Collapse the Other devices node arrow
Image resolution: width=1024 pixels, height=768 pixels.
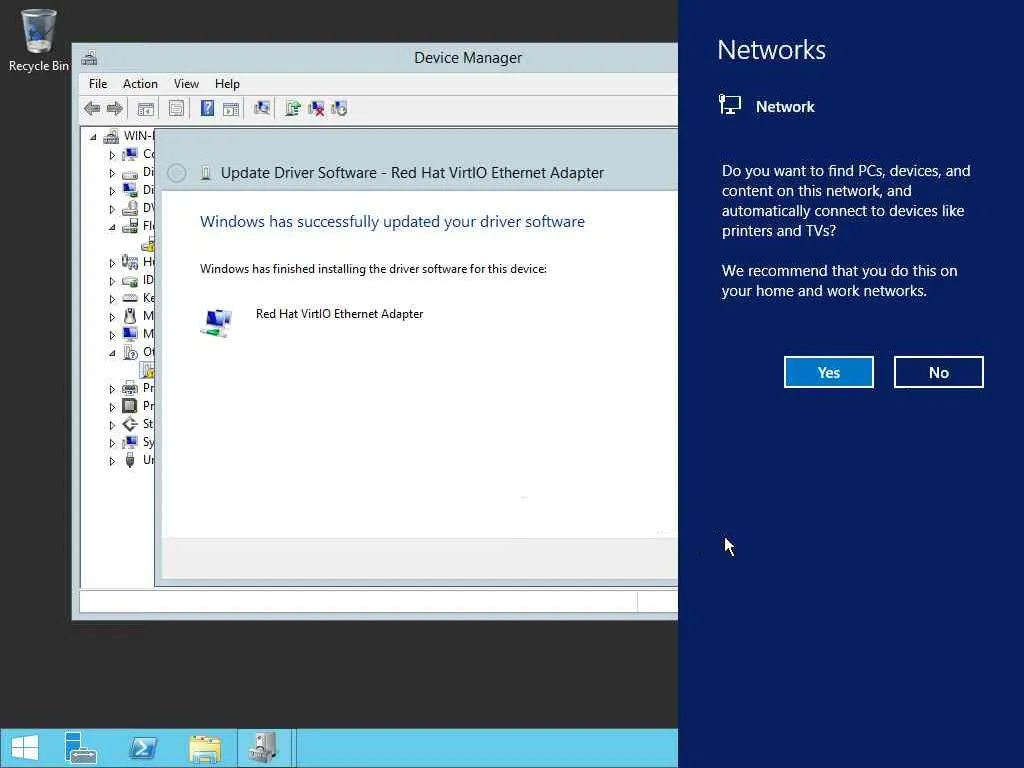(x=112, y=353)
